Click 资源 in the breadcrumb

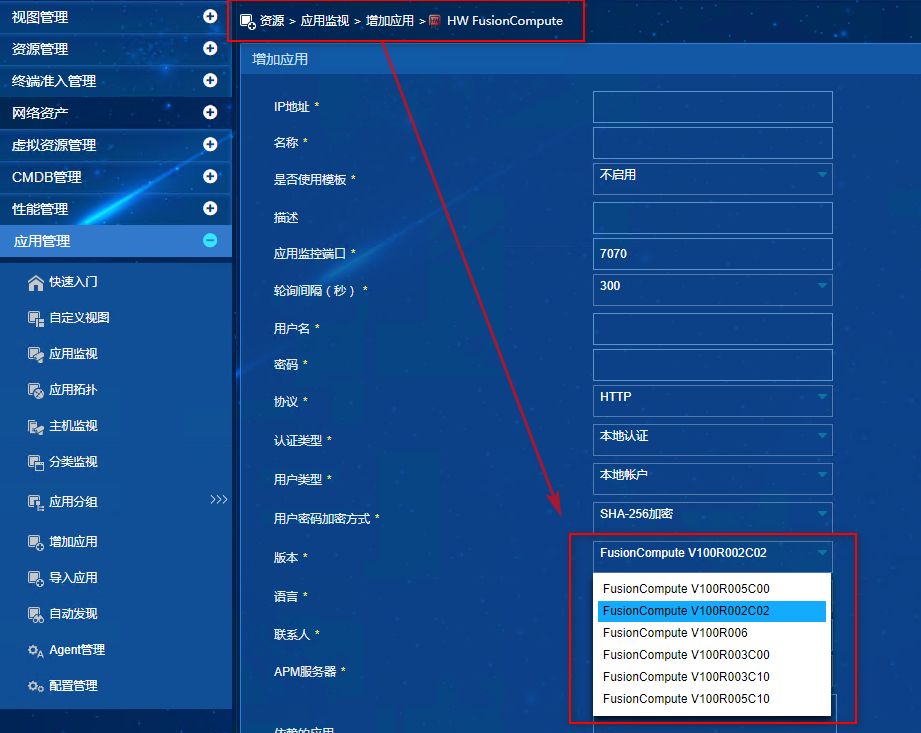click(x=272, y=21)
